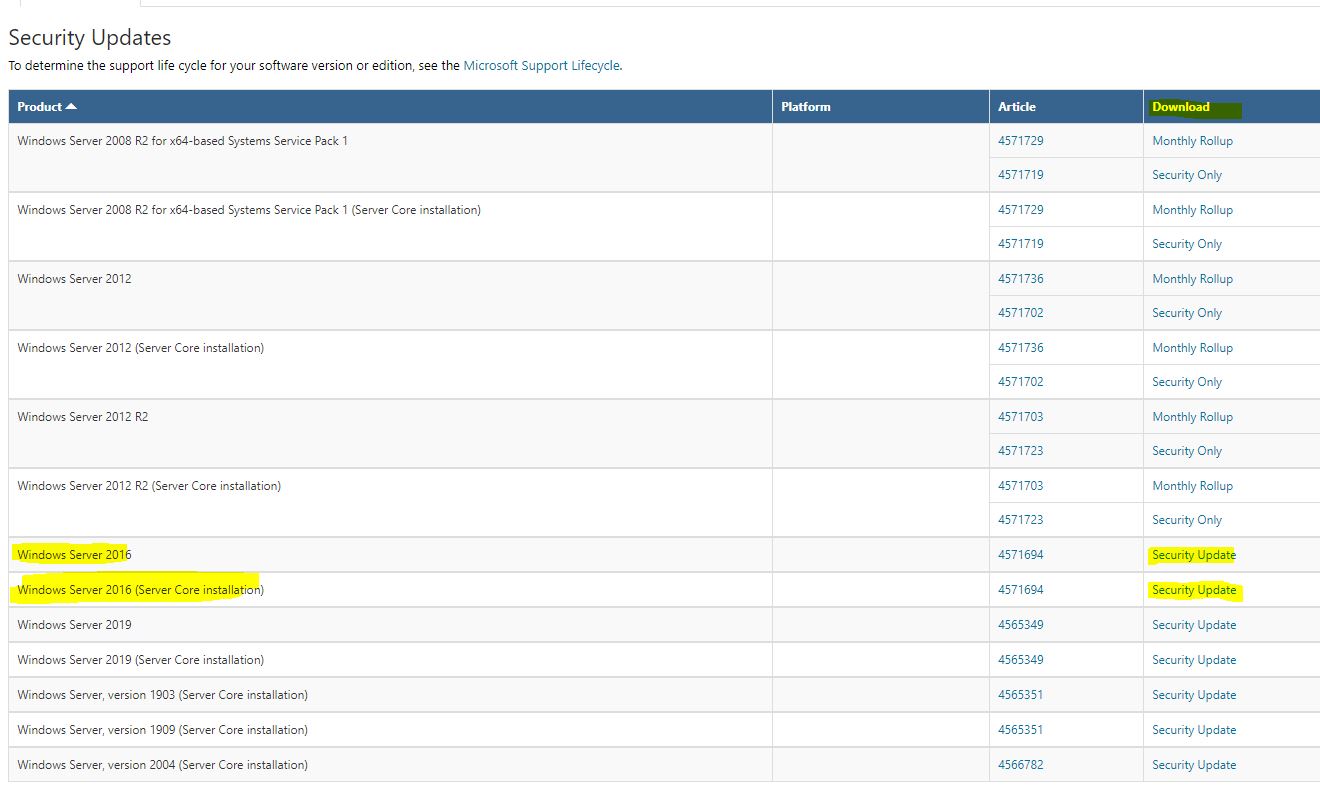Select 'Windows Server, version 1909' product text

pos(162,730)
